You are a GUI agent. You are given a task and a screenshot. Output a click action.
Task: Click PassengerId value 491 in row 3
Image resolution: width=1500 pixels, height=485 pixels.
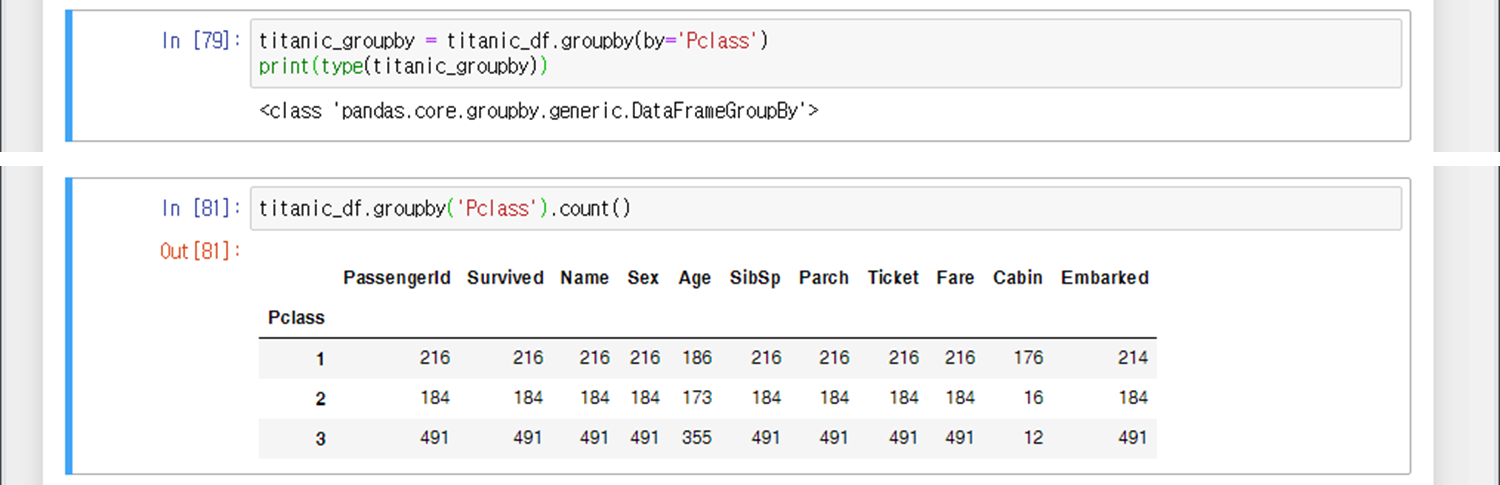point(435,438)
